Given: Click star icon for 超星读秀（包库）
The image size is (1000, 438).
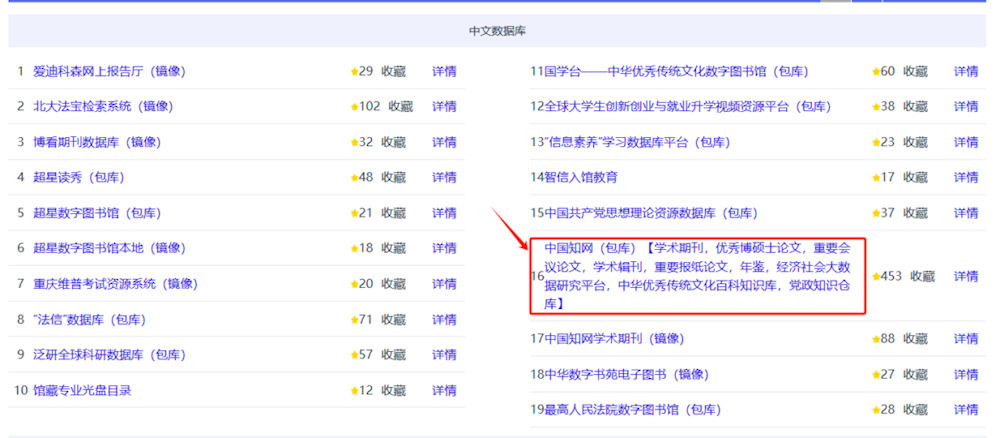Looking at the screenshot, I should (x=354, y=178).
